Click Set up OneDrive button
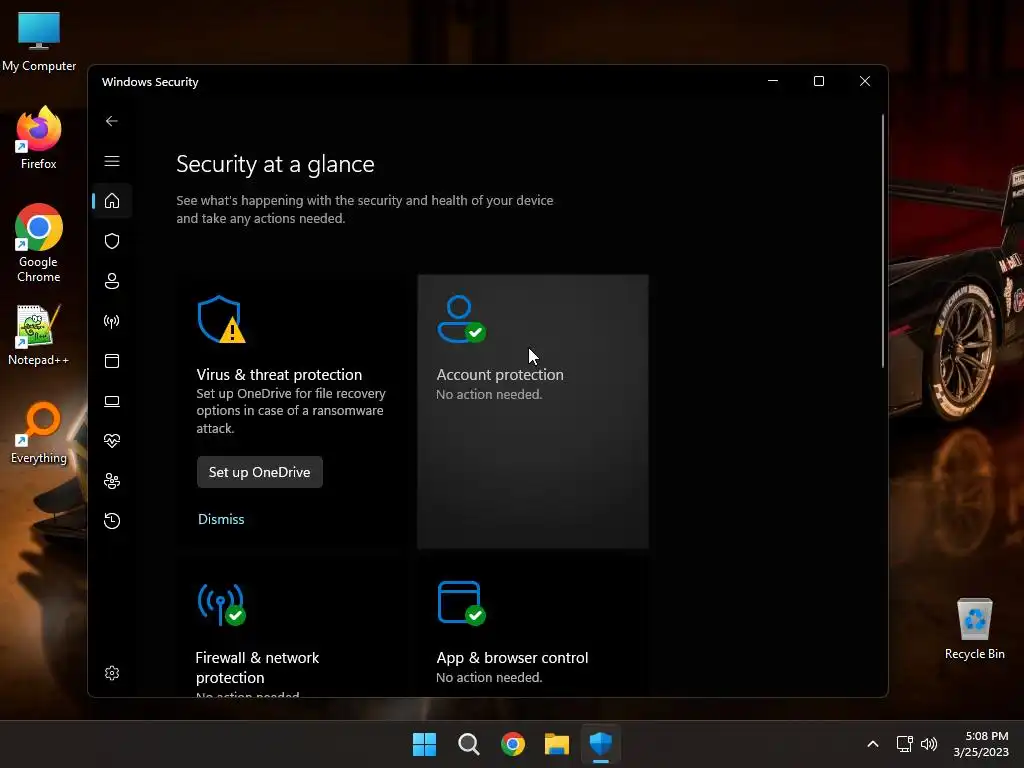Screen dimensions: 1024x768 pyautogui.click(x=259, y=472)
